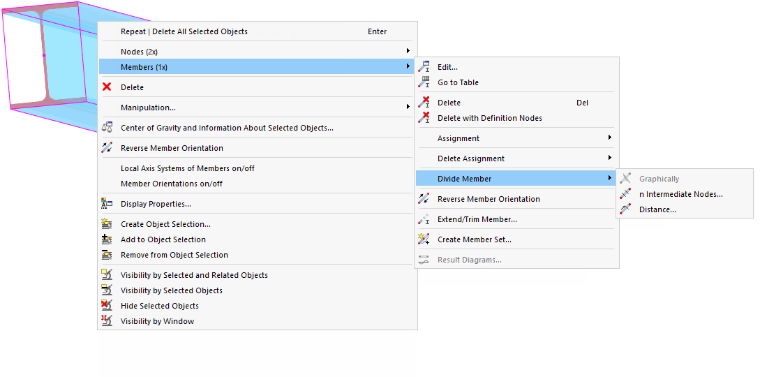This screenshot has width=760, height=377.
Task: Click the Distance divide icon
Action: tap(626, 209)
